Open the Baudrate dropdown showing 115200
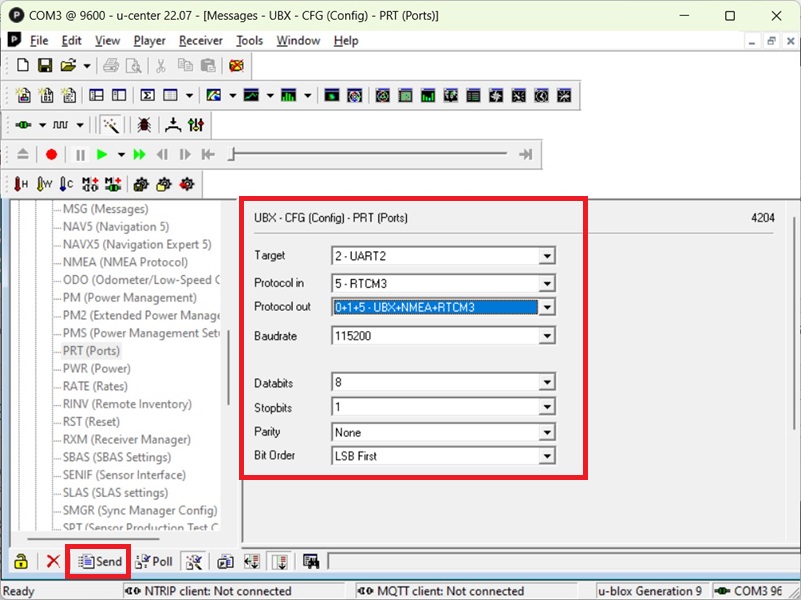Screen dimensions: 801x600 point(547,336)
